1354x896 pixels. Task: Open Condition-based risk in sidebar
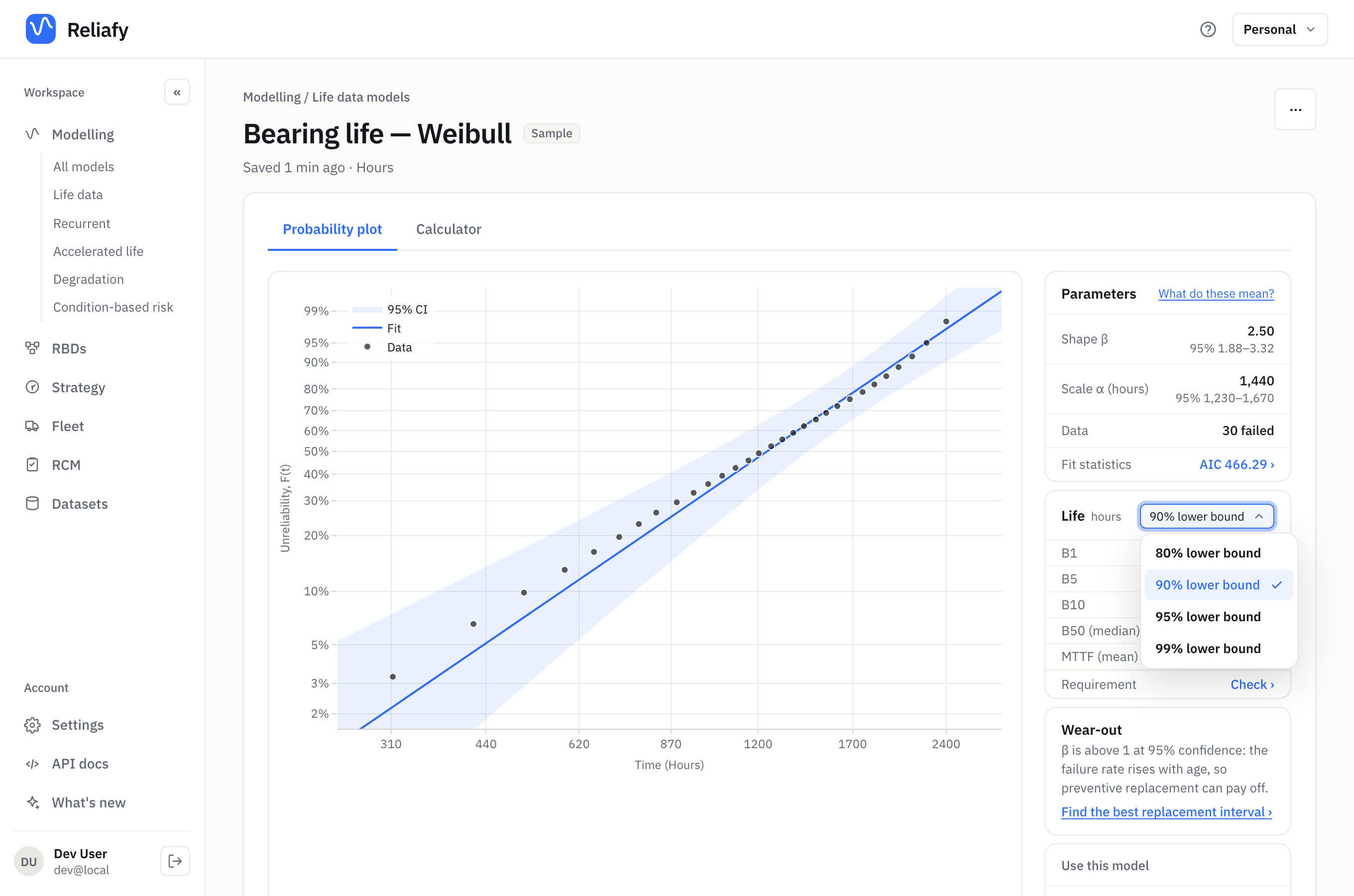click(113, 307)
